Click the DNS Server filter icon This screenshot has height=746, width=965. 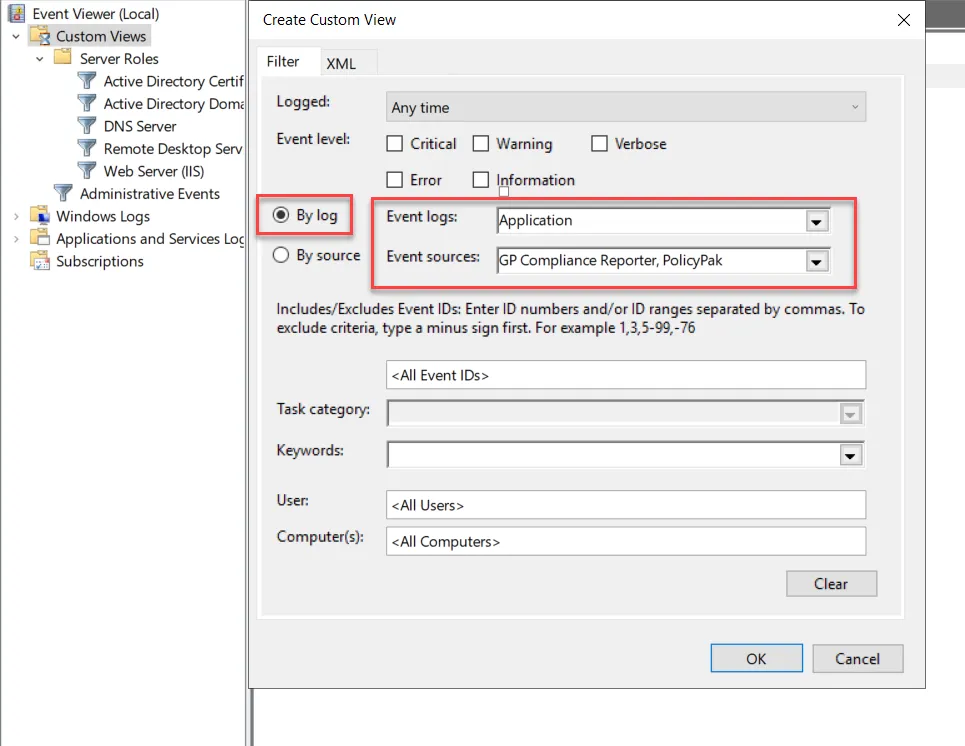[x=87, y=125]
